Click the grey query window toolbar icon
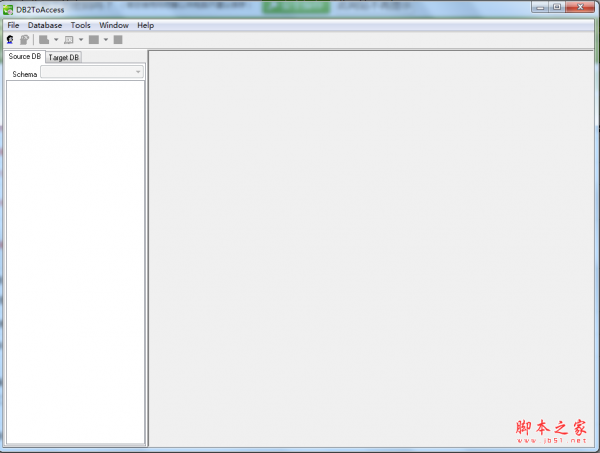Screen dimensions: 600x453 [69, 39]
